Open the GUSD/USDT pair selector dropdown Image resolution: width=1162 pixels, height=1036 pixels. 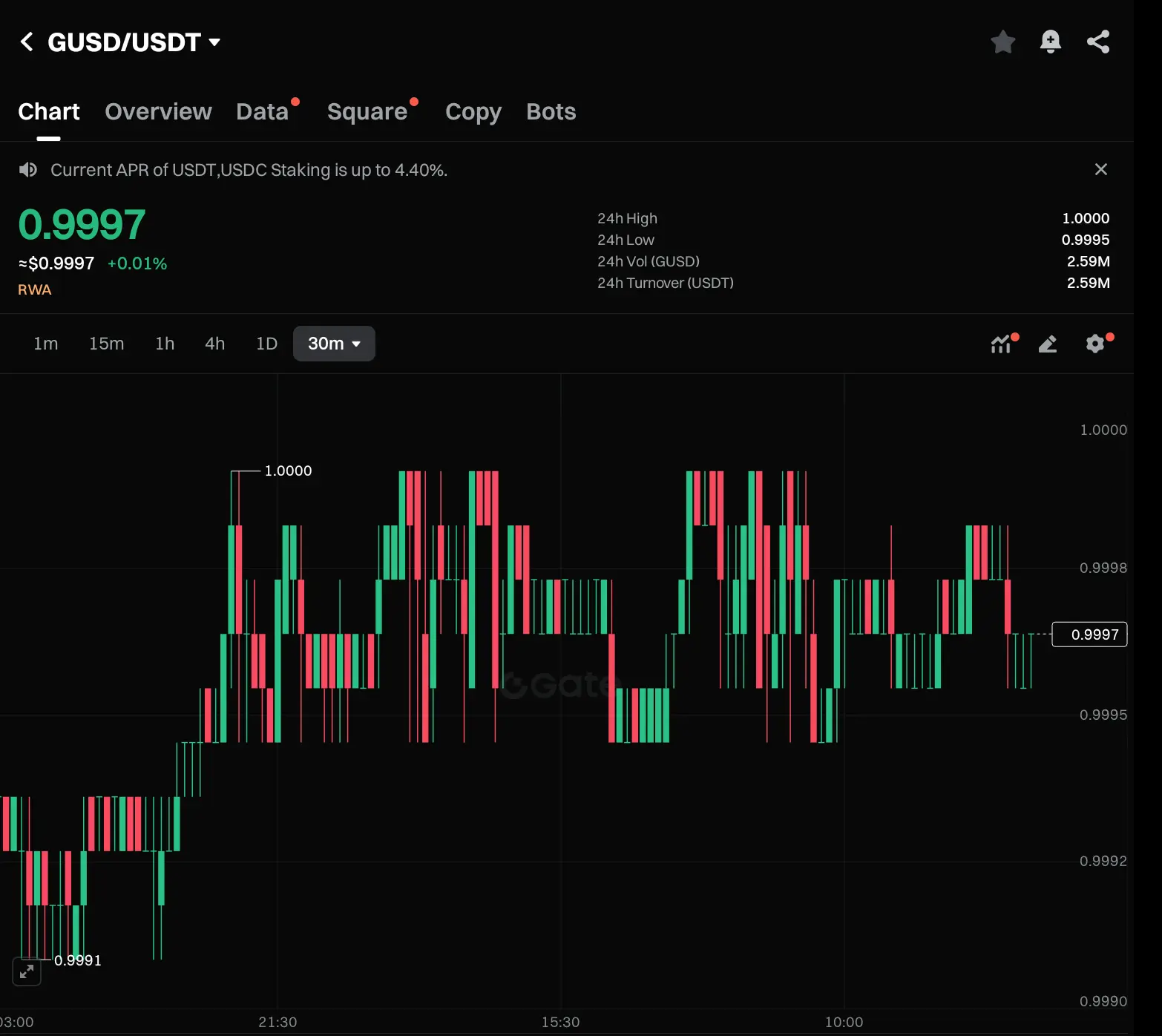coord(134,42)
